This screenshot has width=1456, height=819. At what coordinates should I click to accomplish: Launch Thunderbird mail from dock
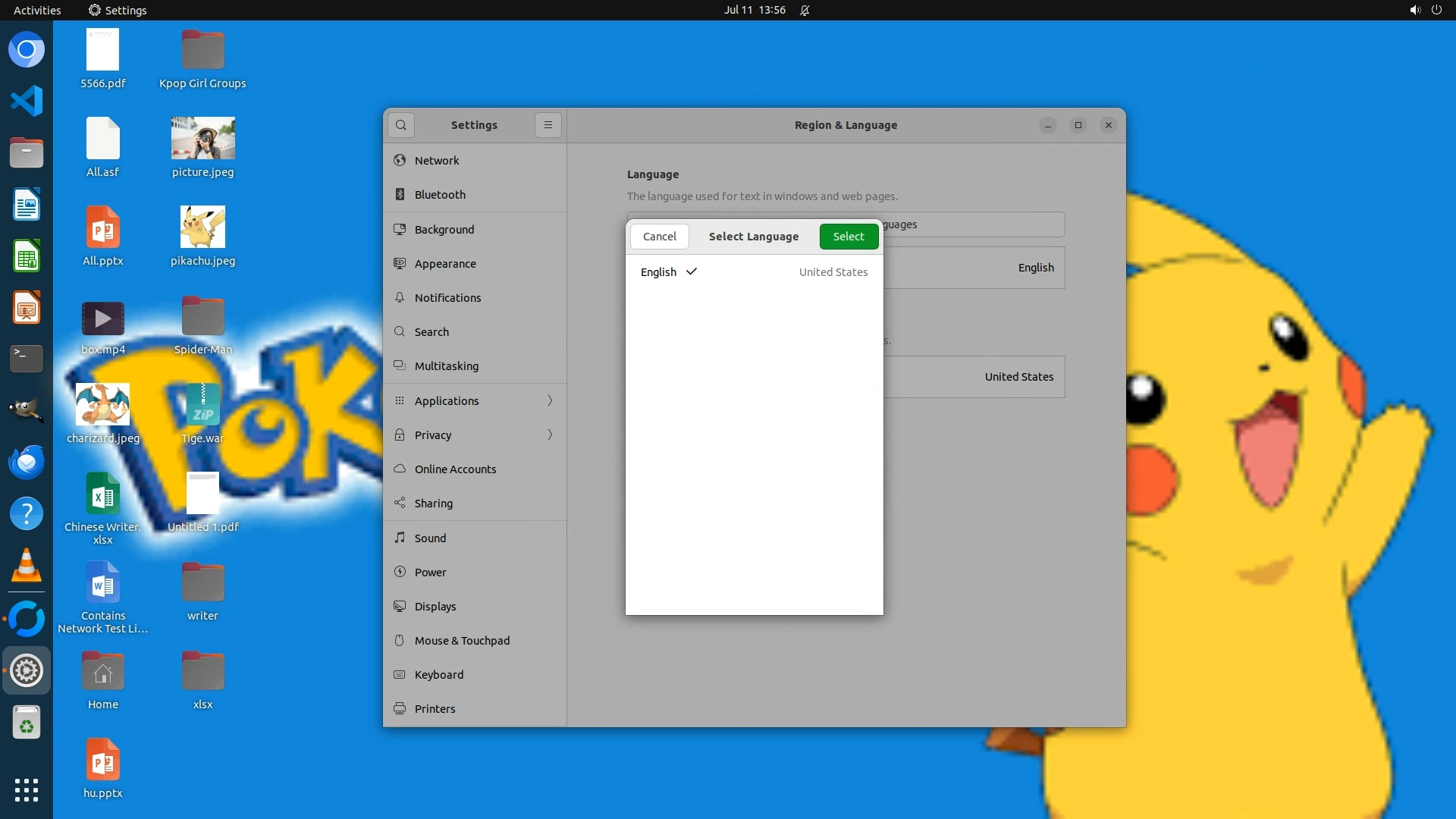point(27,462)
